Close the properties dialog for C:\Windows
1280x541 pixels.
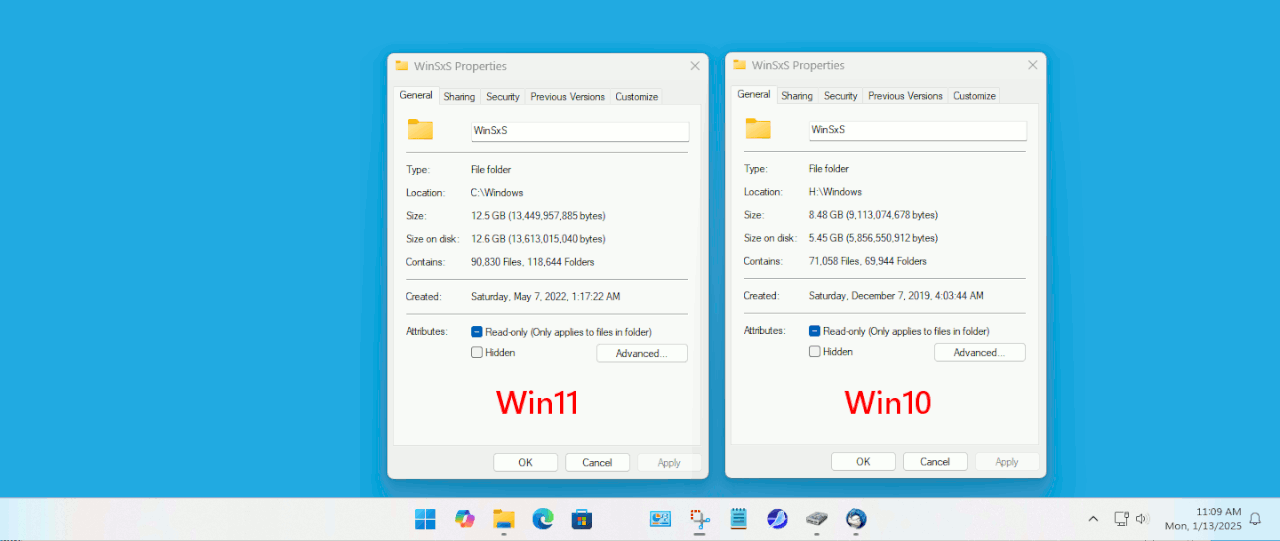click(x=695, y=66)
